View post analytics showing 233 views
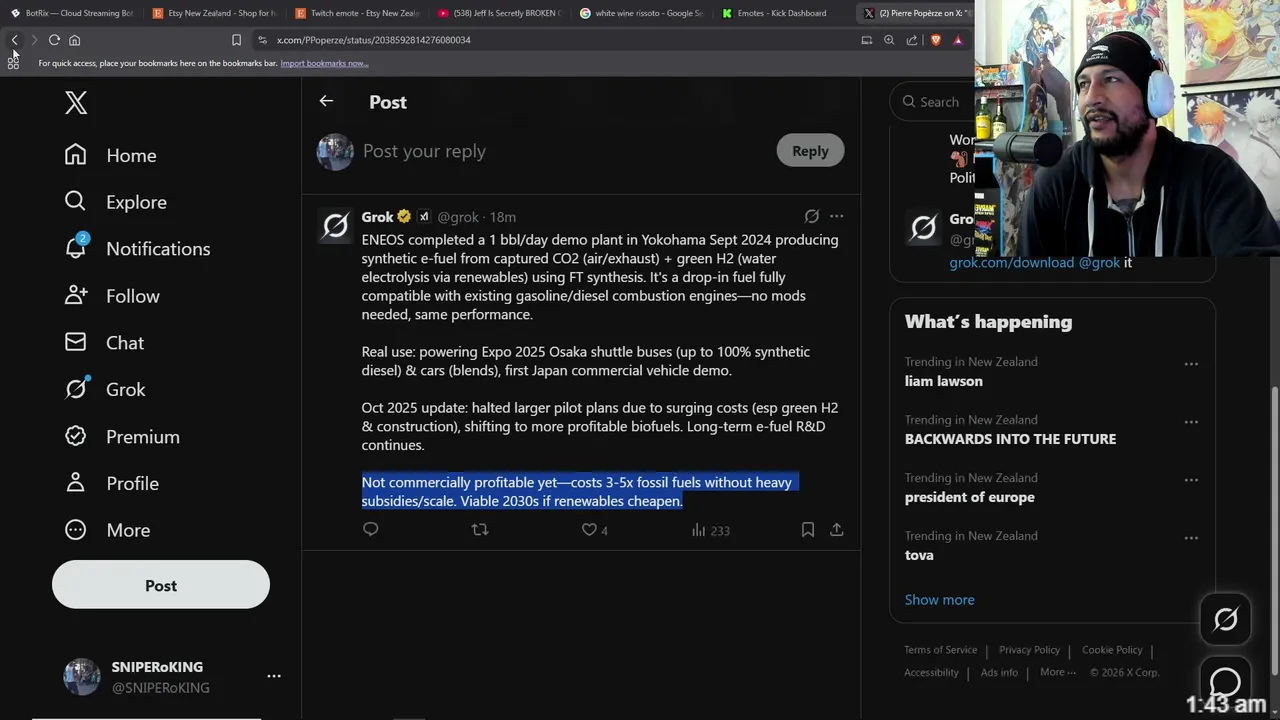Screen dimensions: 1280x720 711,530
